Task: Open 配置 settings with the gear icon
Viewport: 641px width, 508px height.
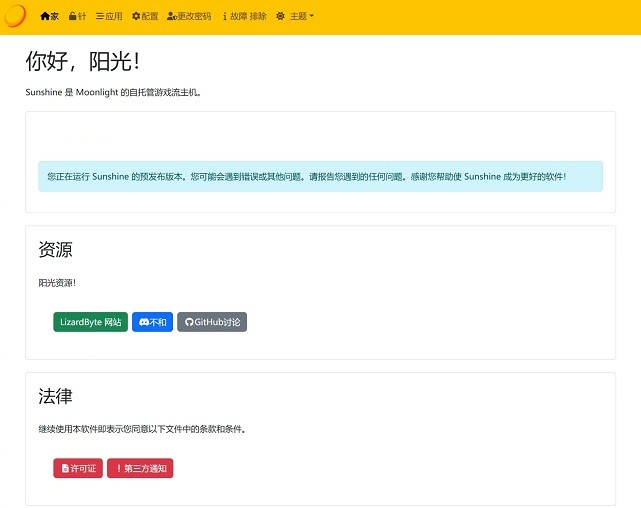Action: point(145,17)
